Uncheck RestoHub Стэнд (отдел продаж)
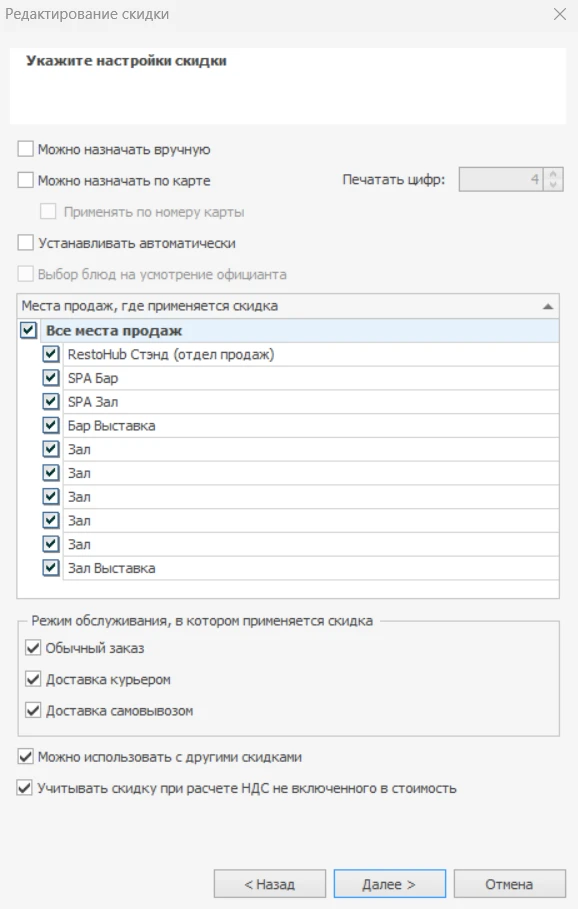Image resolution: width=578 pixels, height=909 pixels. (51, 354)
